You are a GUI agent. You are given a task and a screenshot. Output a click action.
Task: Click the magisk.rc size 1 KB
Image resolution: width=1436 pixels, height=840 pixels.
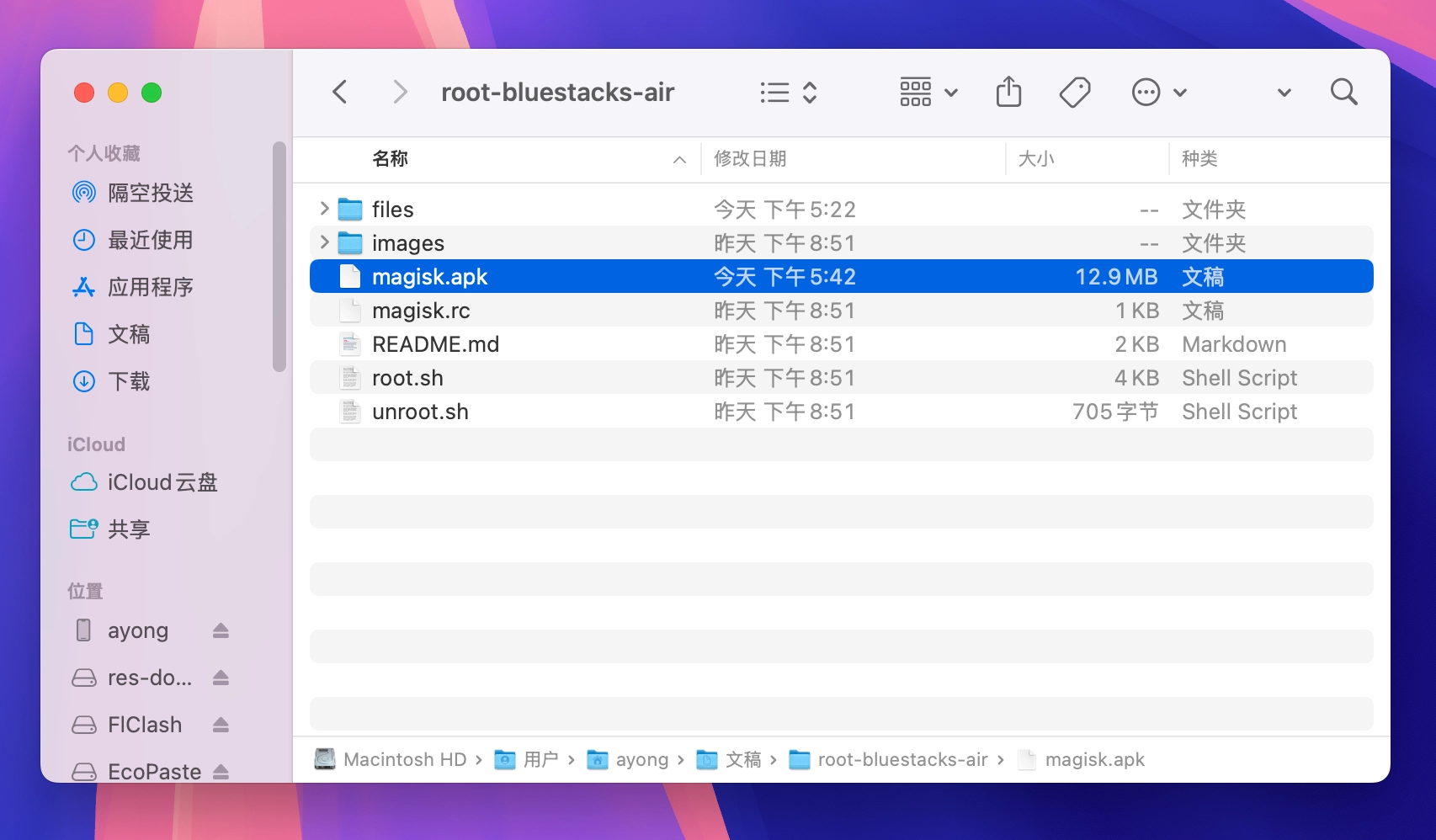(1137, 311)
